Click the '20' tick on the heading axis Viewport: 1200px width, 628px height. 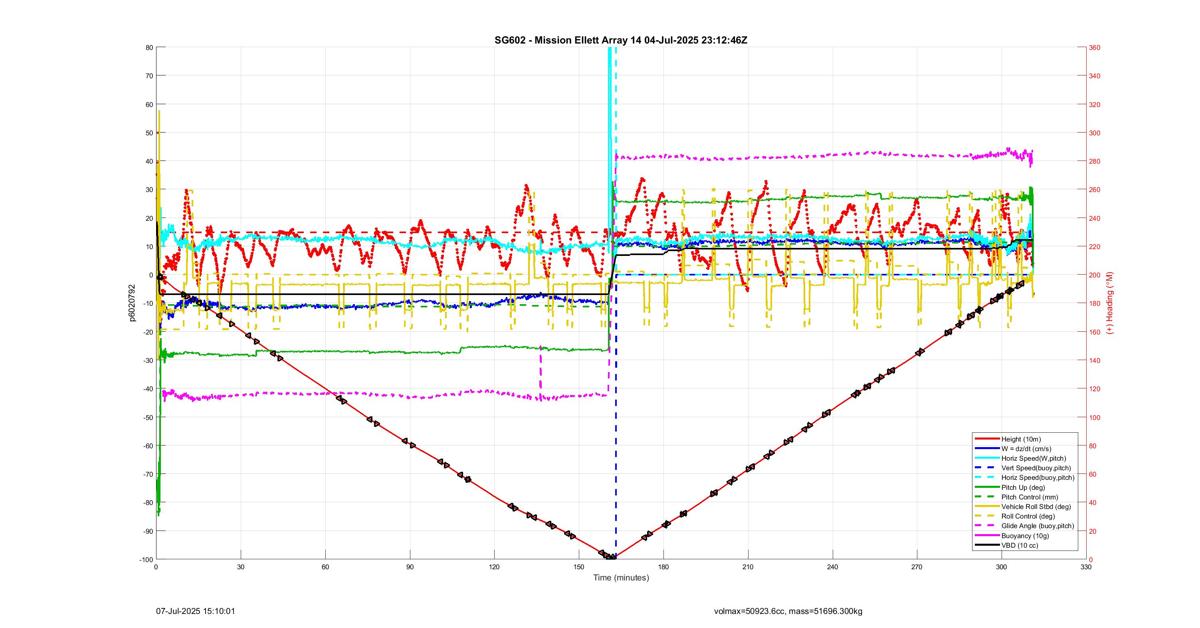click(1093, 531)
